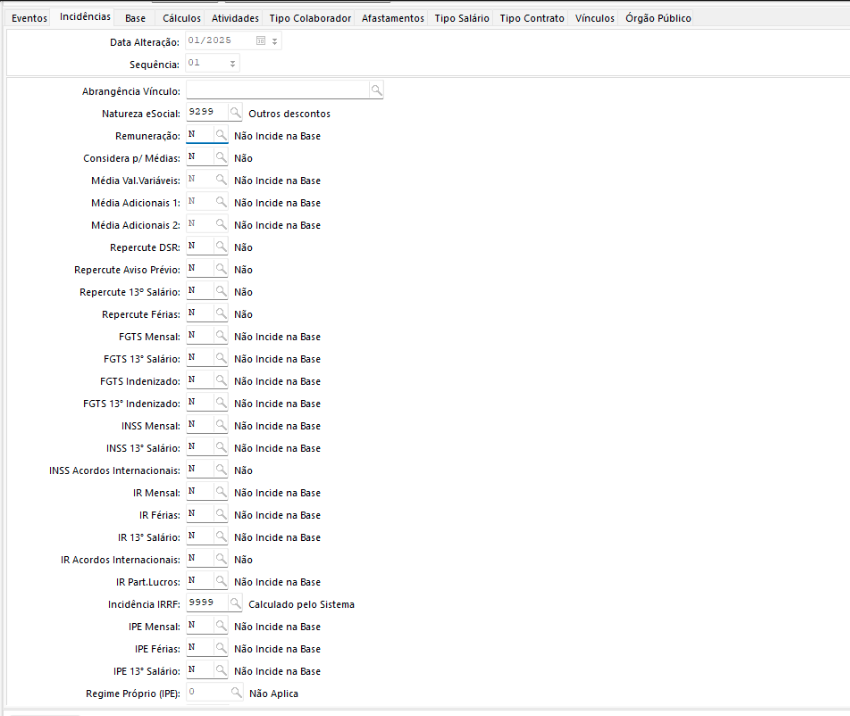Screen dimensions: 850x716
Task: Open Repercute Aviso Prévio lookup icon
Action: 221,268
